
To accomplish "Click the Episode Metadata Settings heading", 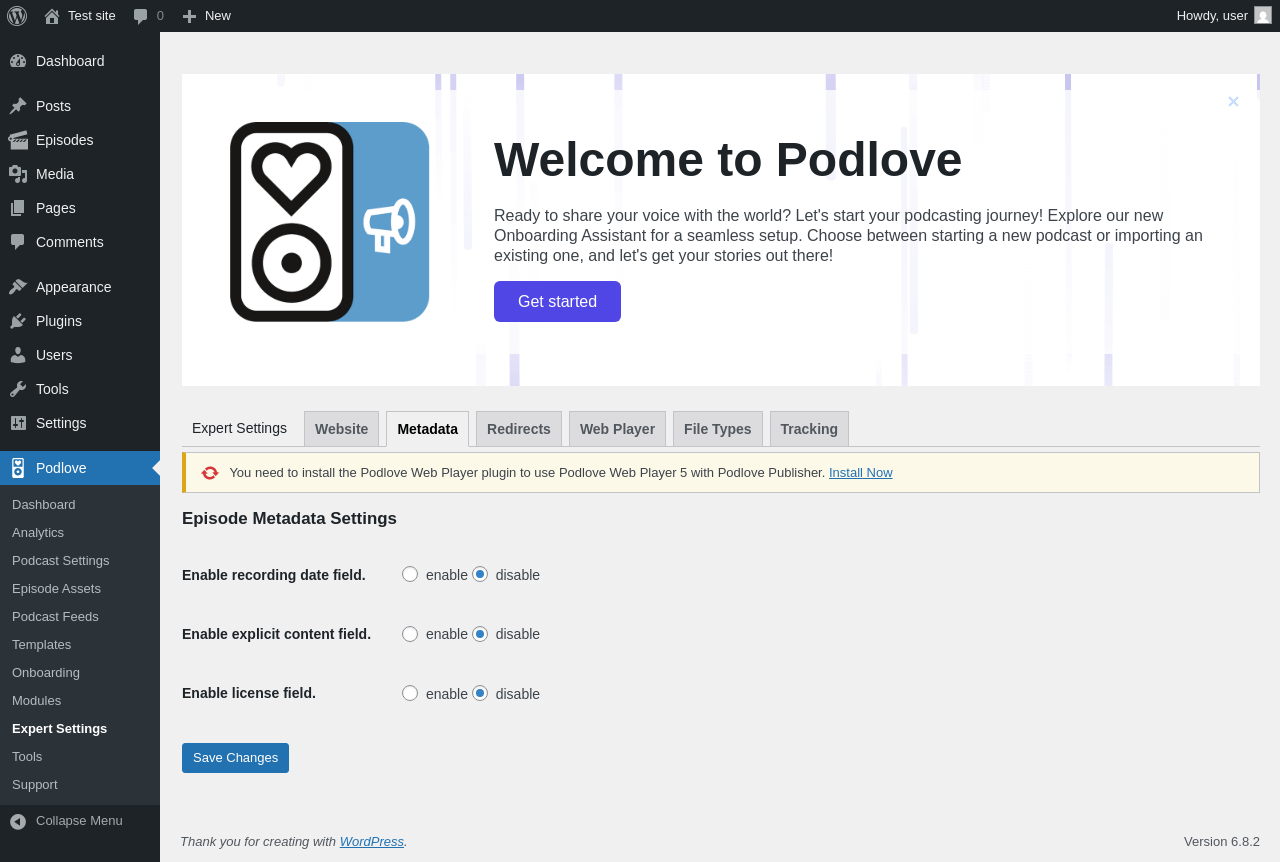I will pyautogui.click(x=289, y=519).
